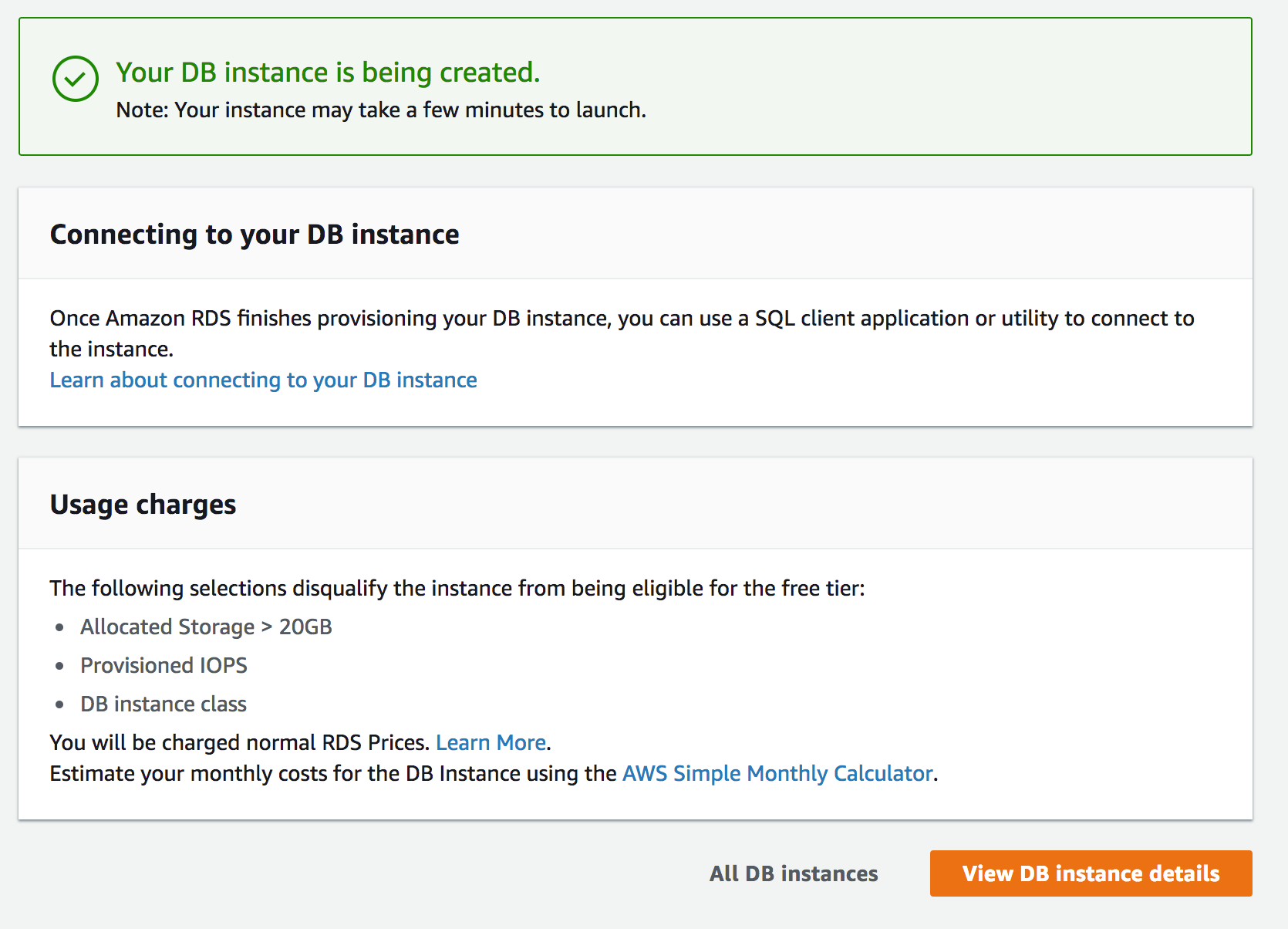The height and width of the screenshot is (929, 1288).
Task: Click the Amazon RDS provisioning paragraph text
Action: tap(621, 319)
